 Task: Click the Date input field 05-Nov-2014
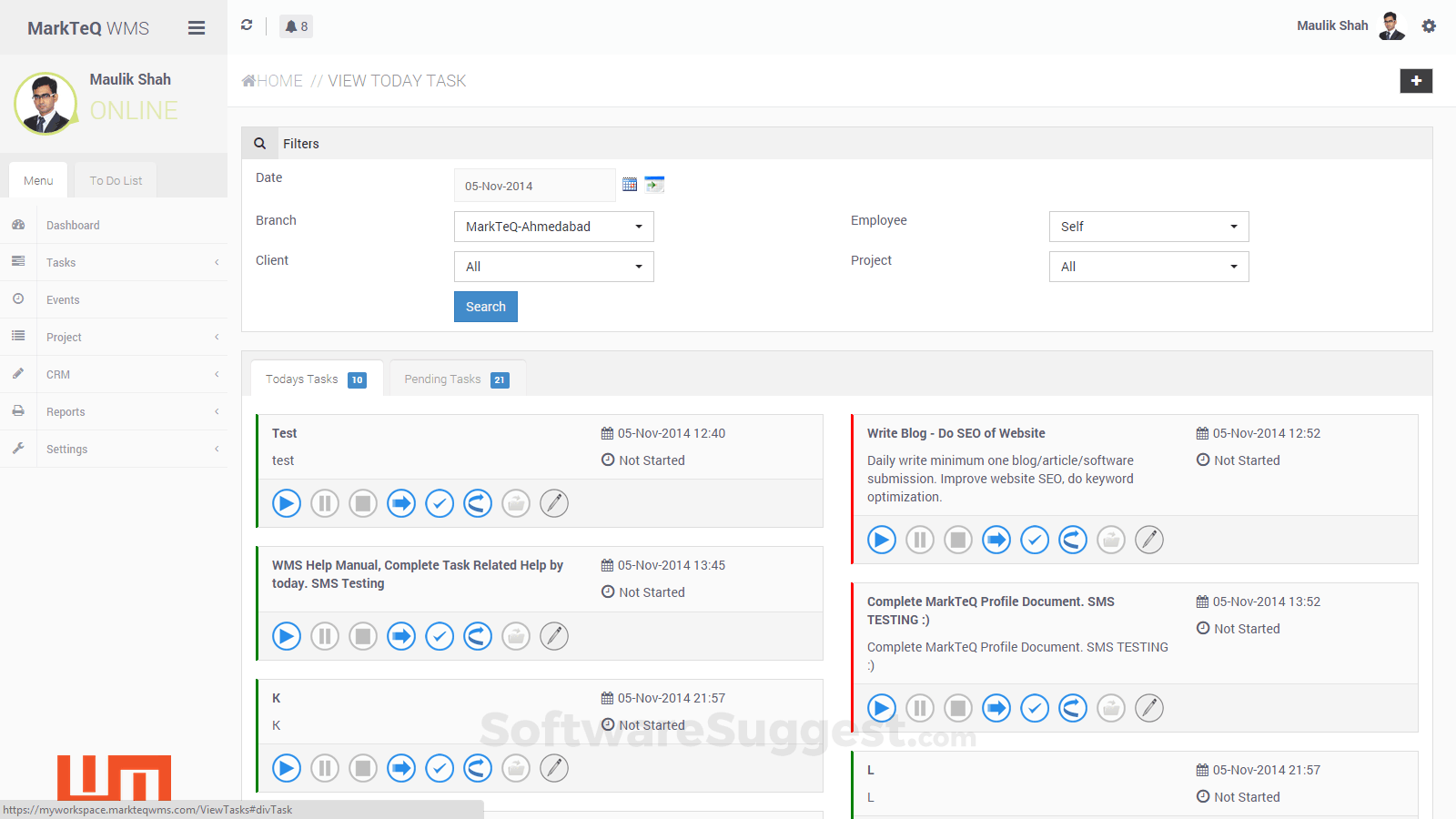(535, 186)
